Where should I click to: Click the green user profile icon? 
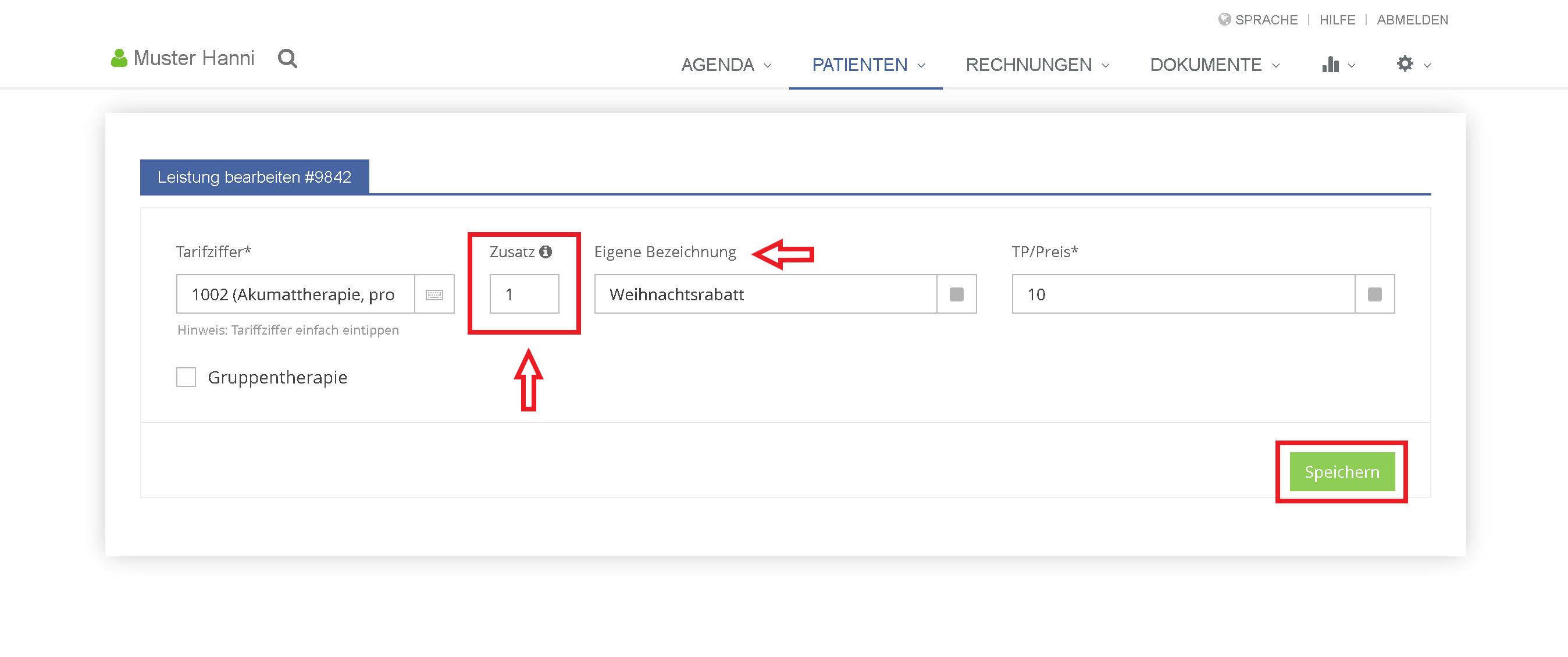click(x=119, y=58)
